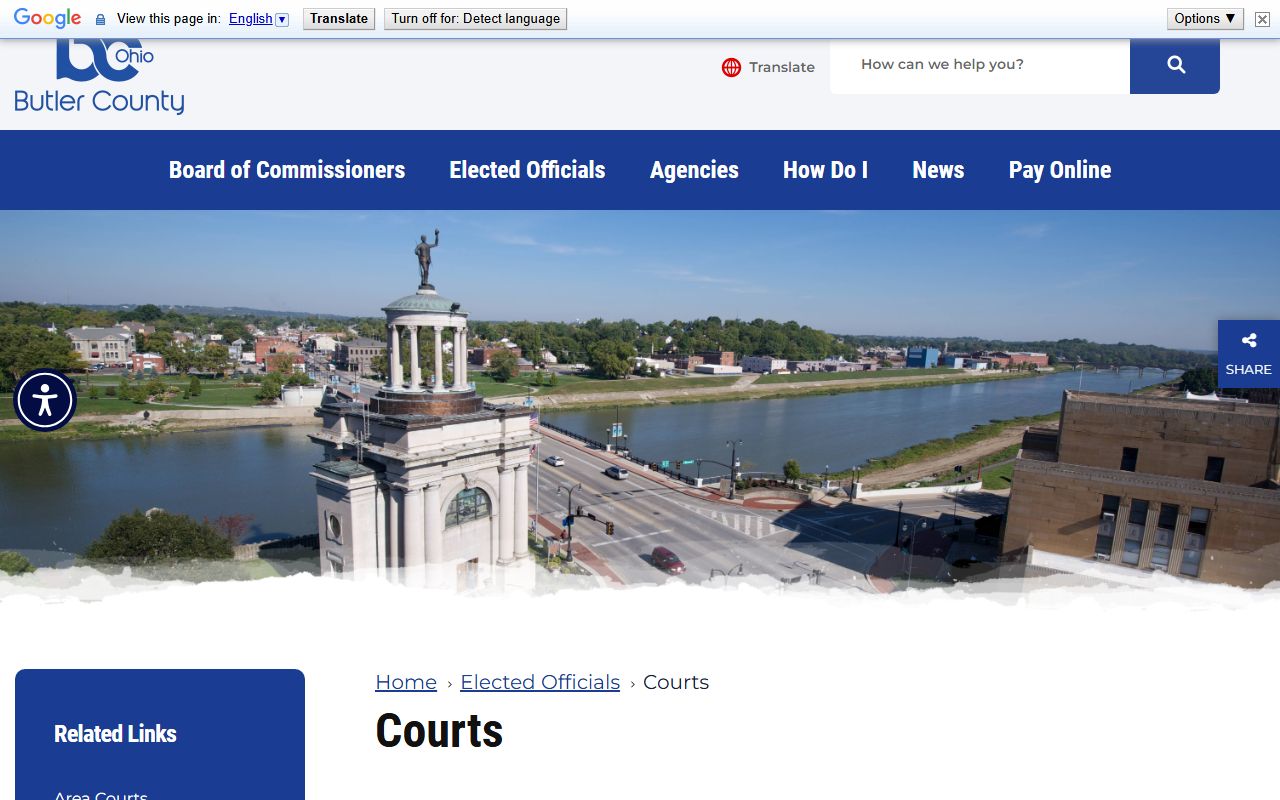Screen dimensions: 1280x800
Task: Click the Google logo in translate bar
Action: pos(47,18)
